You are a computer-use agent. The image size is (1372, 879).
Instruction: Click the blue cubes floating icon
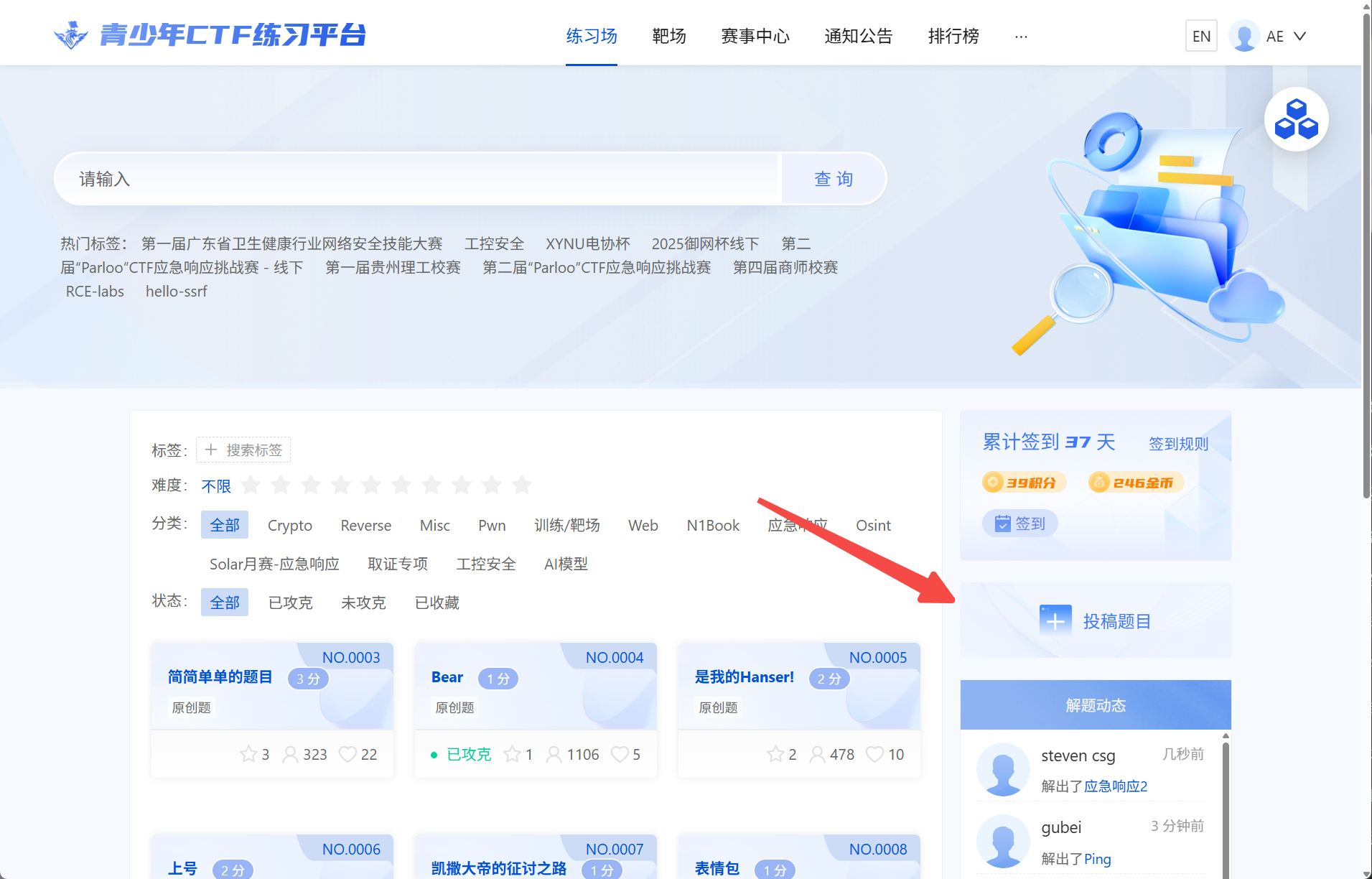[1296, 119]
